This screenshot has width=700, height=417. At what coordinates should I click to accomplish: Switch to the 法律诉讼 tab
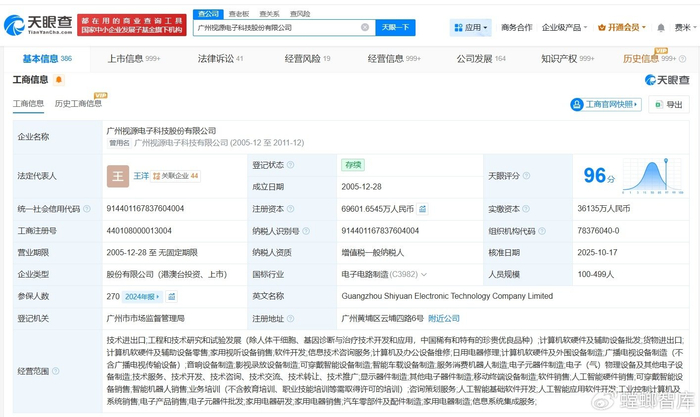pos(215,59)
